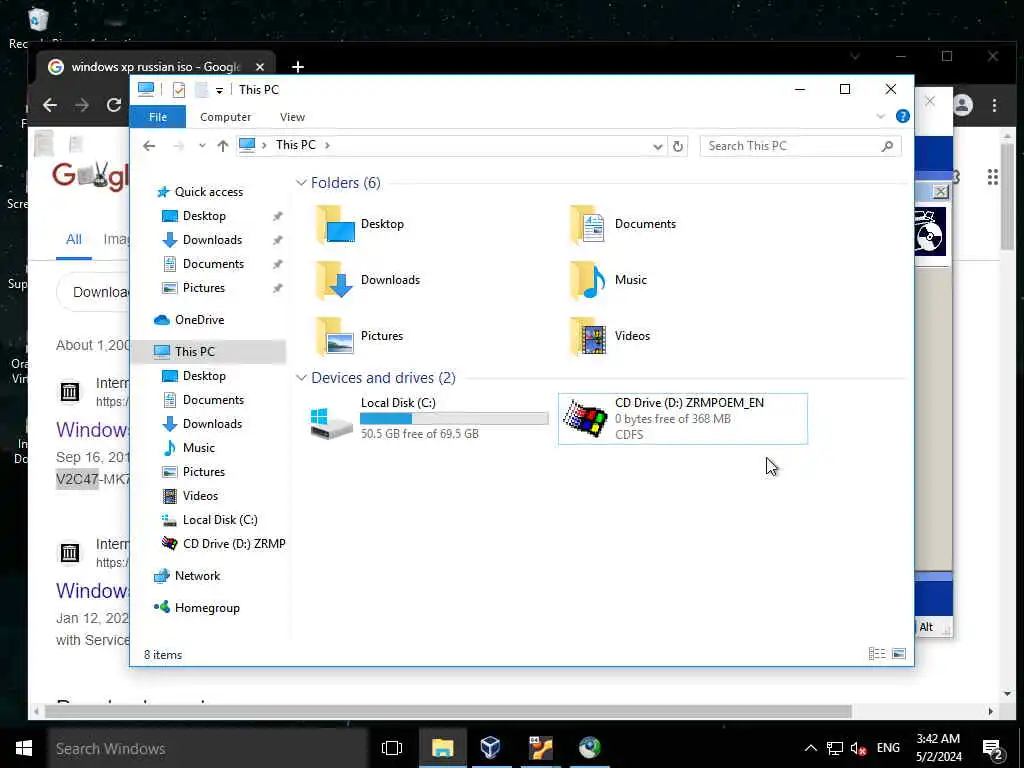This screenshot has height=768, width=1024.
Task: Select CD Drive (D:) ZRMP in navigation pane
Action: [223, 544]
